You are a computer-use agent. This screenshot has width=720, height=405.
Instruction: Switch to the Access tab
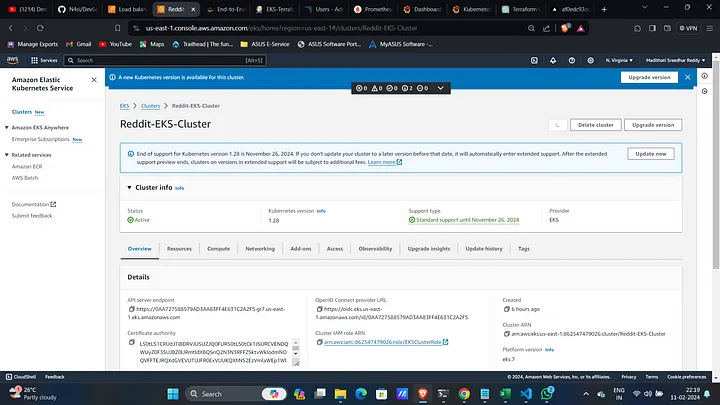point(335,248)
